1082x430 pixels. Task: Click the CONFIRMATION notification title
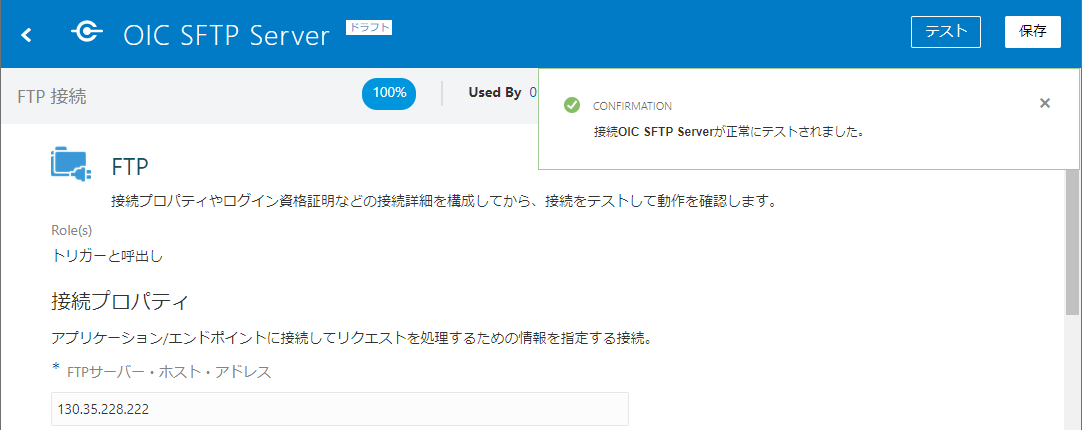(x=632, y=106)
